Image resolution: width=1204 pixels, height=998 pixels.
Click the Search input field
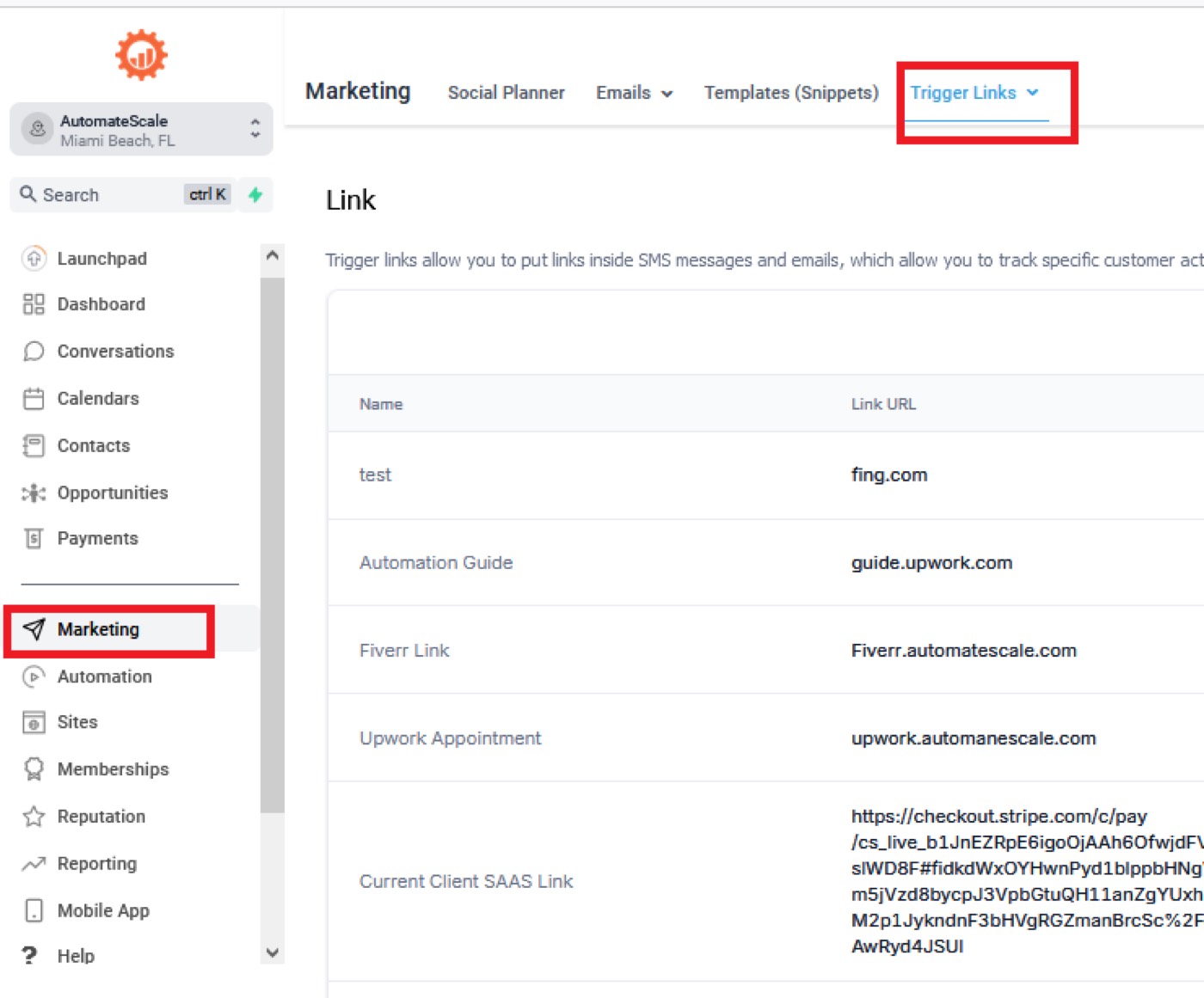click(122, 194)
